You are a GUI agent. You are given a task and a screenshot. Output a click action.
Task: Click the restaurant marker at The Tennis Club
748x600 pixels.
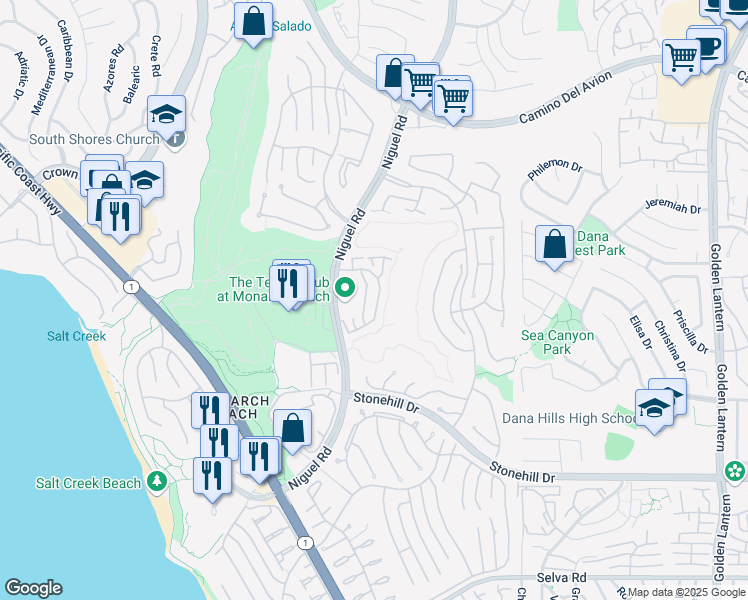click(x=288, y=285)
